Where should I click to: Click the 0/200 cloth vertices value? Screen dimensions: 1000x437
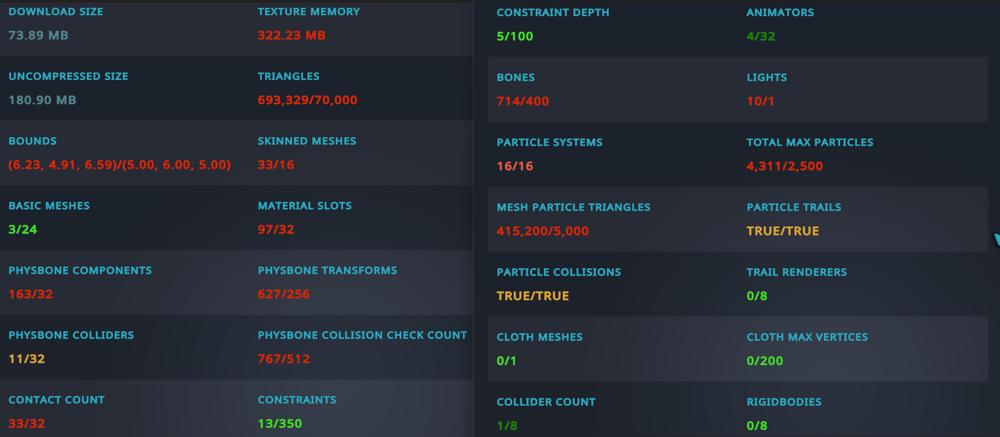[x=765, y=361]
